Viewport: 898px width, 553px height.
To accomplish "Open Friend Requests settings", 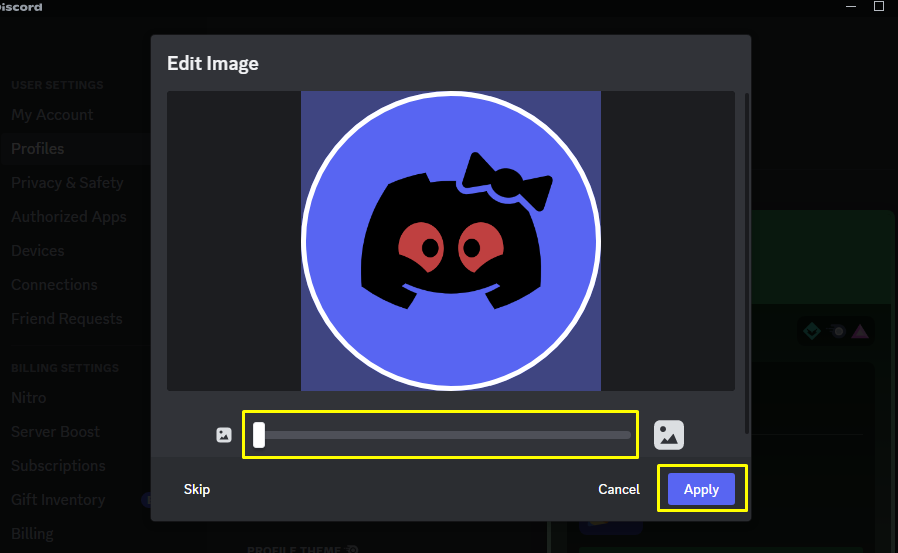I will click(x=66, y=319).
